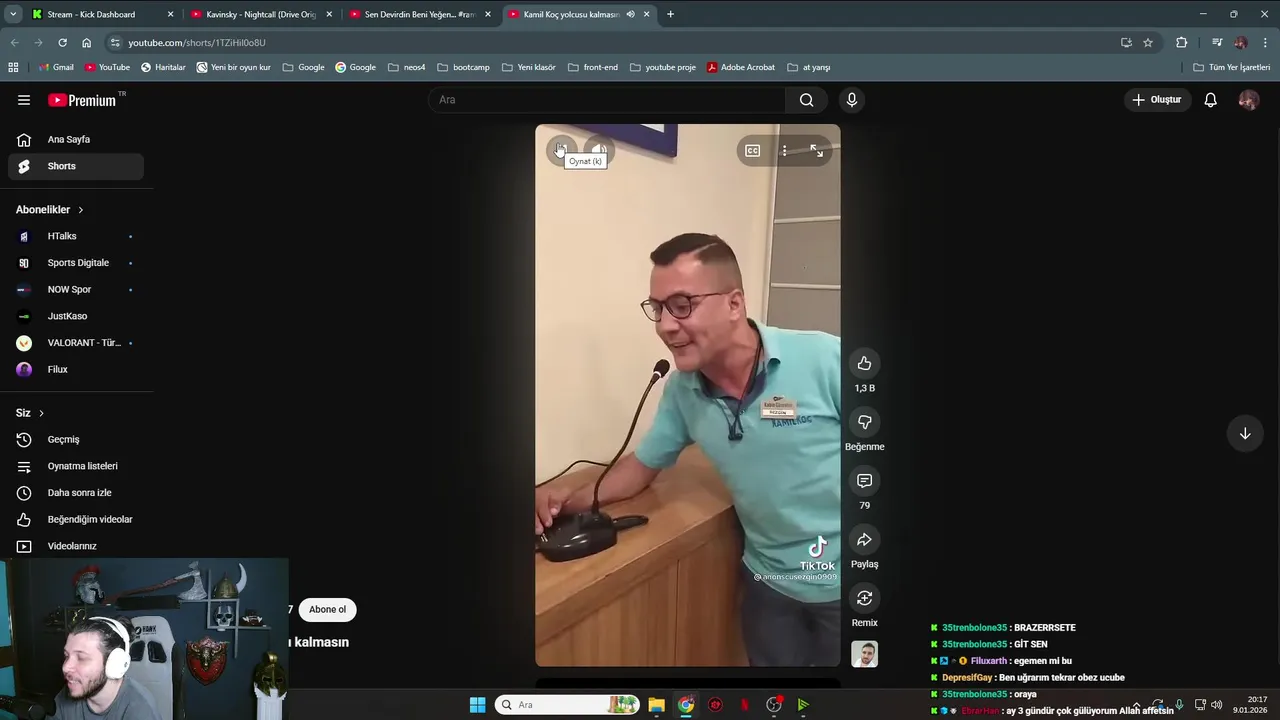Toggle the Short's volume mute button
The width and height of the screenshot is (1280, 720).
point(598,150)
